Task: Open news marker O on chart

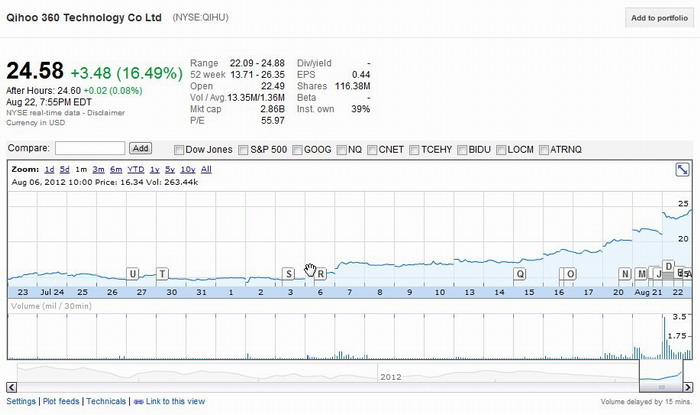Action: pos(571,273)
